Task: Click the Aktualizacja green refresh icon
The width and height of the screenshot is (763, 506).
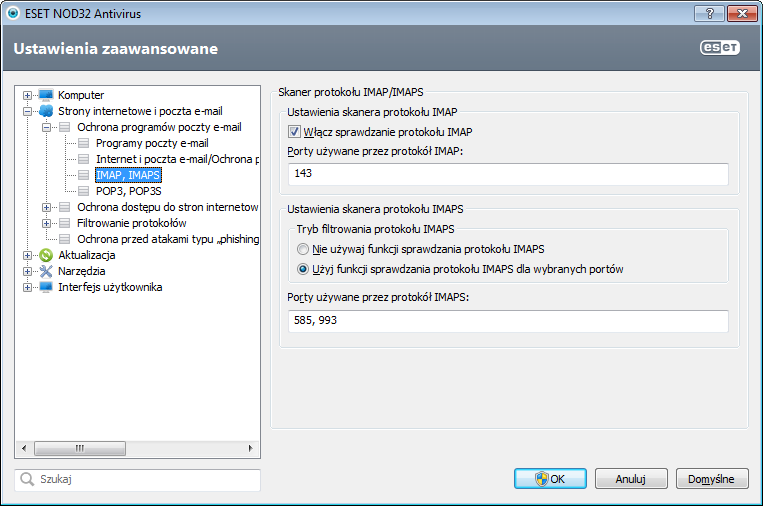Action: pyautogui.click(x=46, y=255)
